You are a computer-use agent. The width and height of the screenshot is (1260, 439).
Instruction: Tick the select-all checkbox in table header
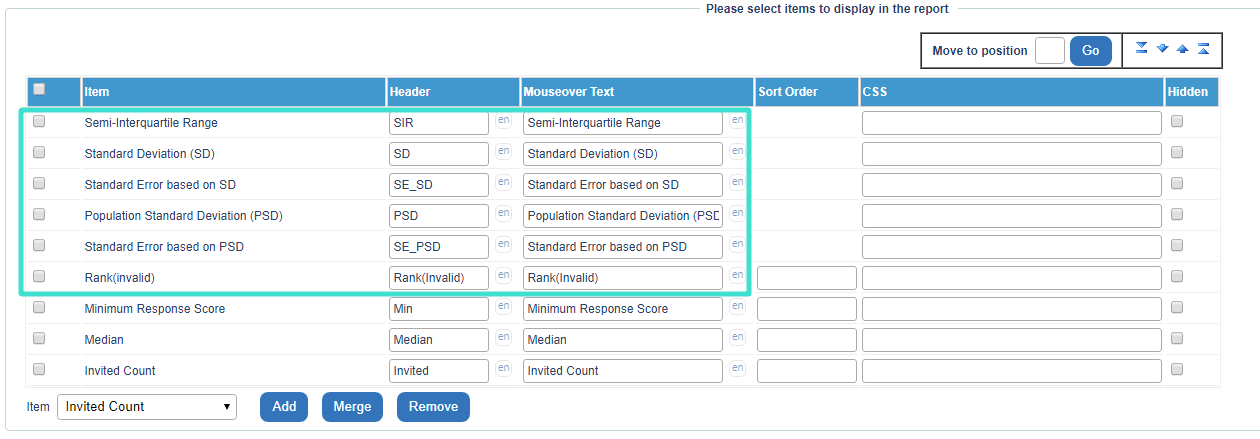39,89
